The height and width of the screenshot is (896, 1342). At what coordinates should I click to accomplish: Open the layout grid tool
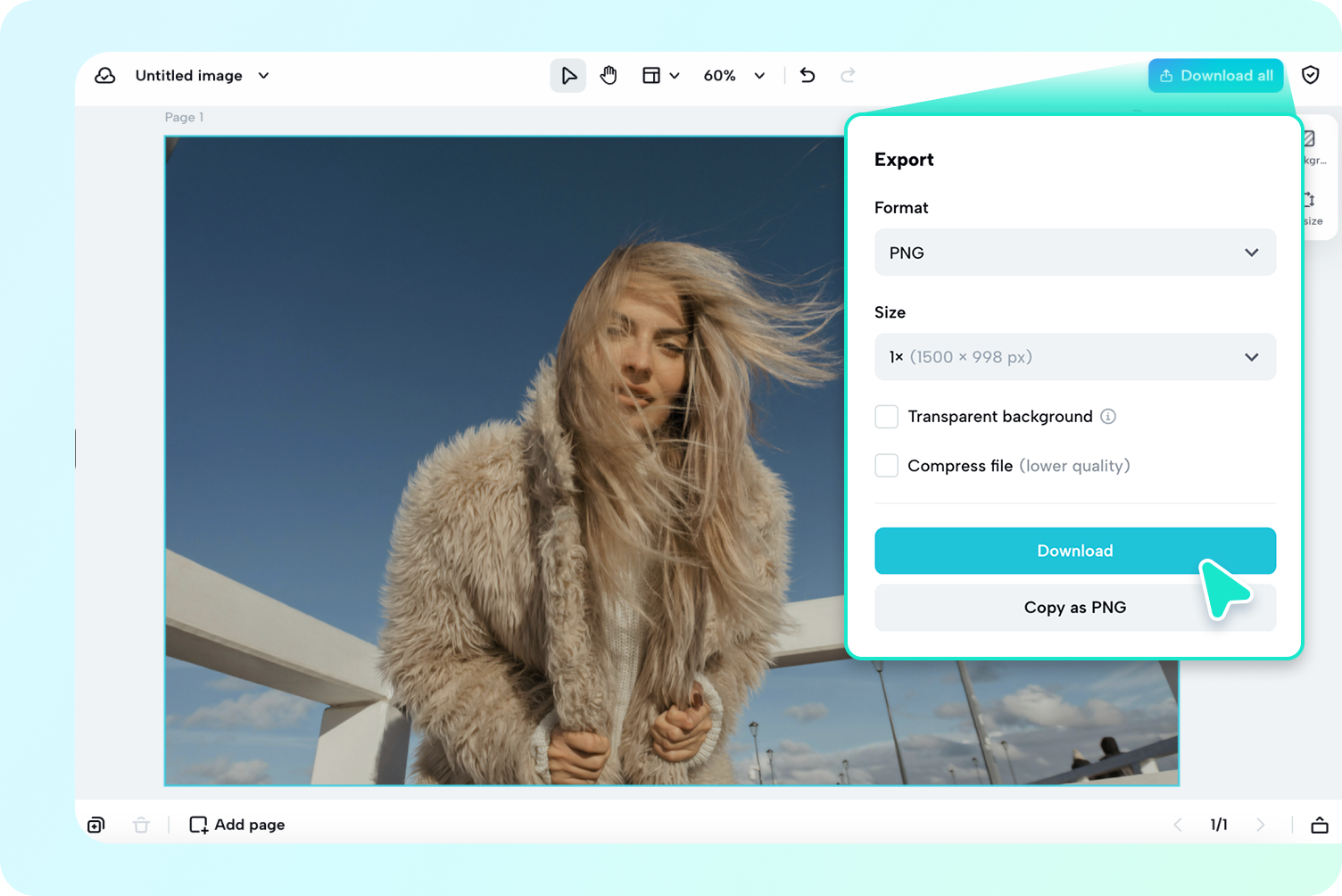[651, 76]
